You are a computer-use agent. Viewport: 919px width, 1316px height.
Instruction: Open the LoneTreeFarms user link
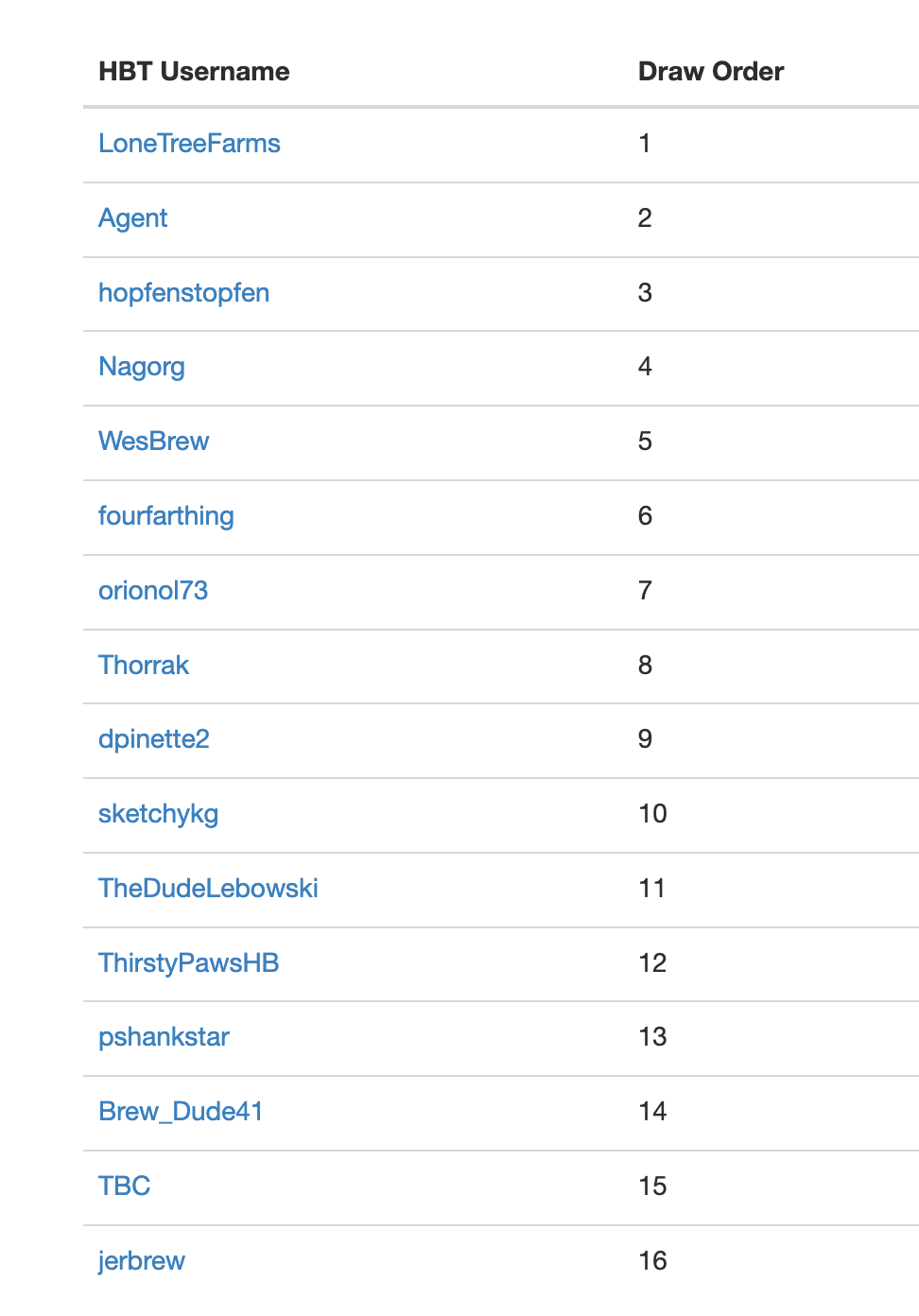coord(189,144)
